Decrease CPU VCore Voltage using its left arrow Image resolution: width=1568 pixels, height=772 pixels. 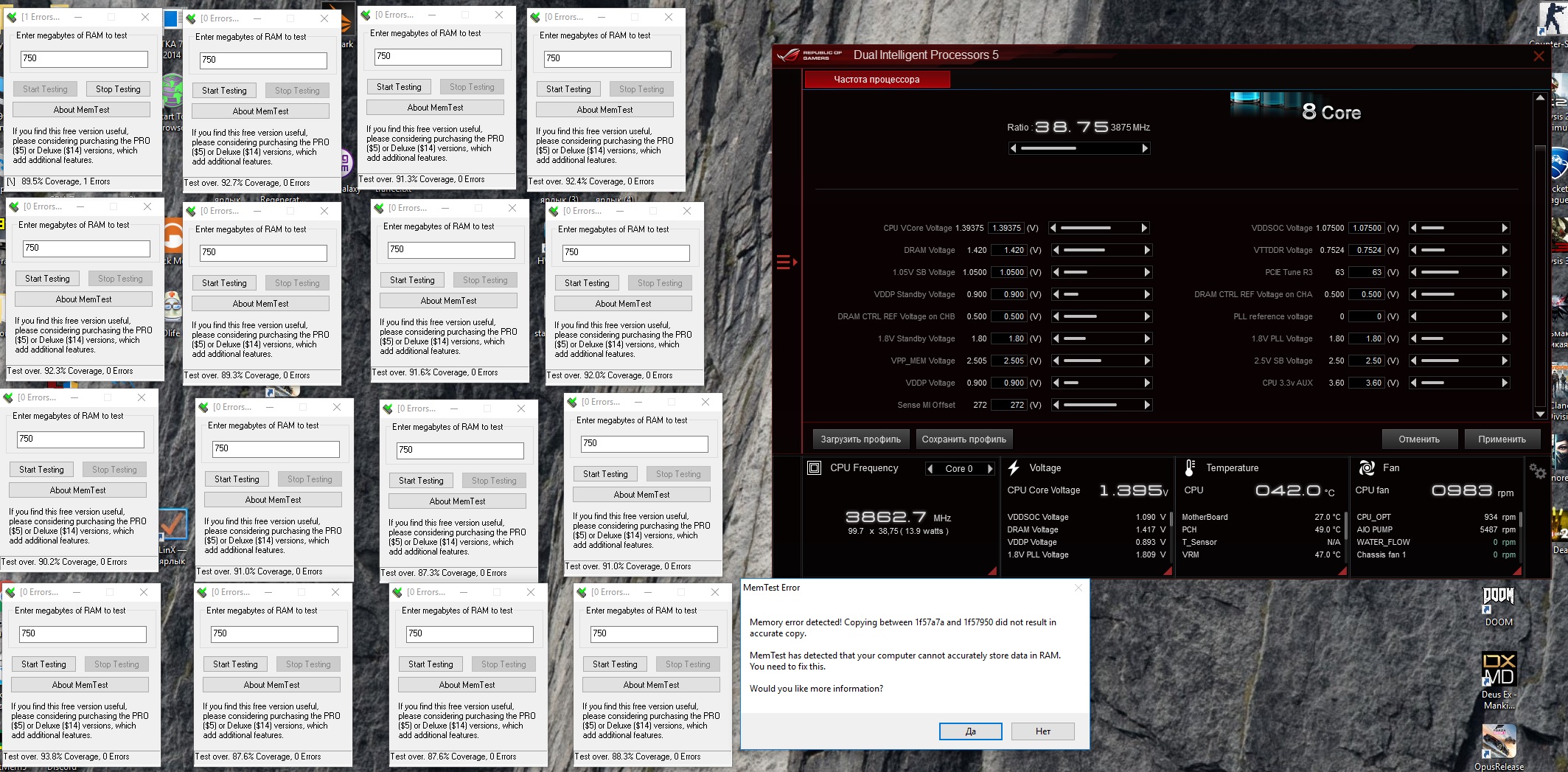tap(1053, 228)
